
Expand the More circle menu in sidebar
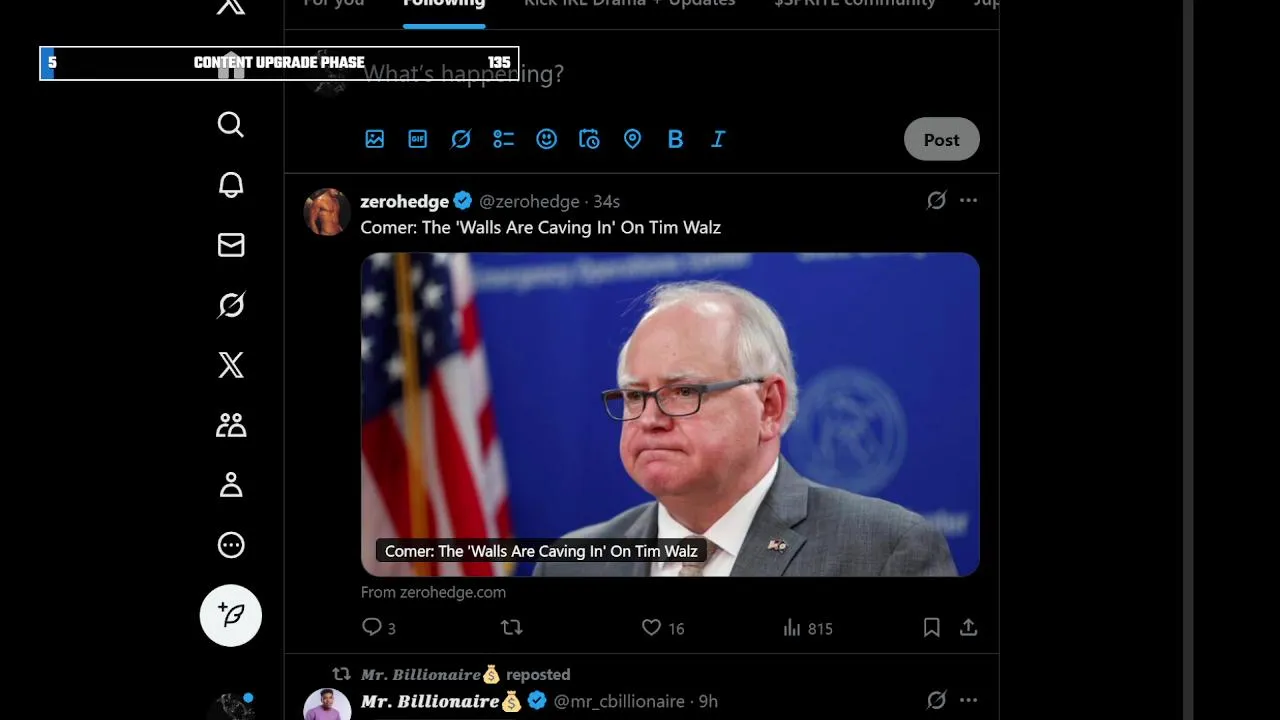231,545
